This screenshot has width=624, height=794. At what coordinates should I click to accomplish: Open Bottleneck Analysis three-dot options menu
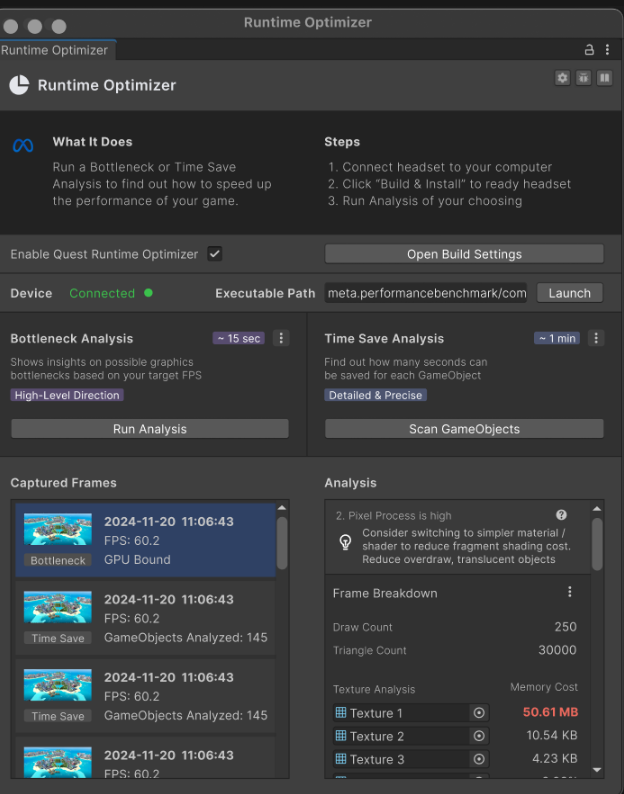click(x=281, y=338)
